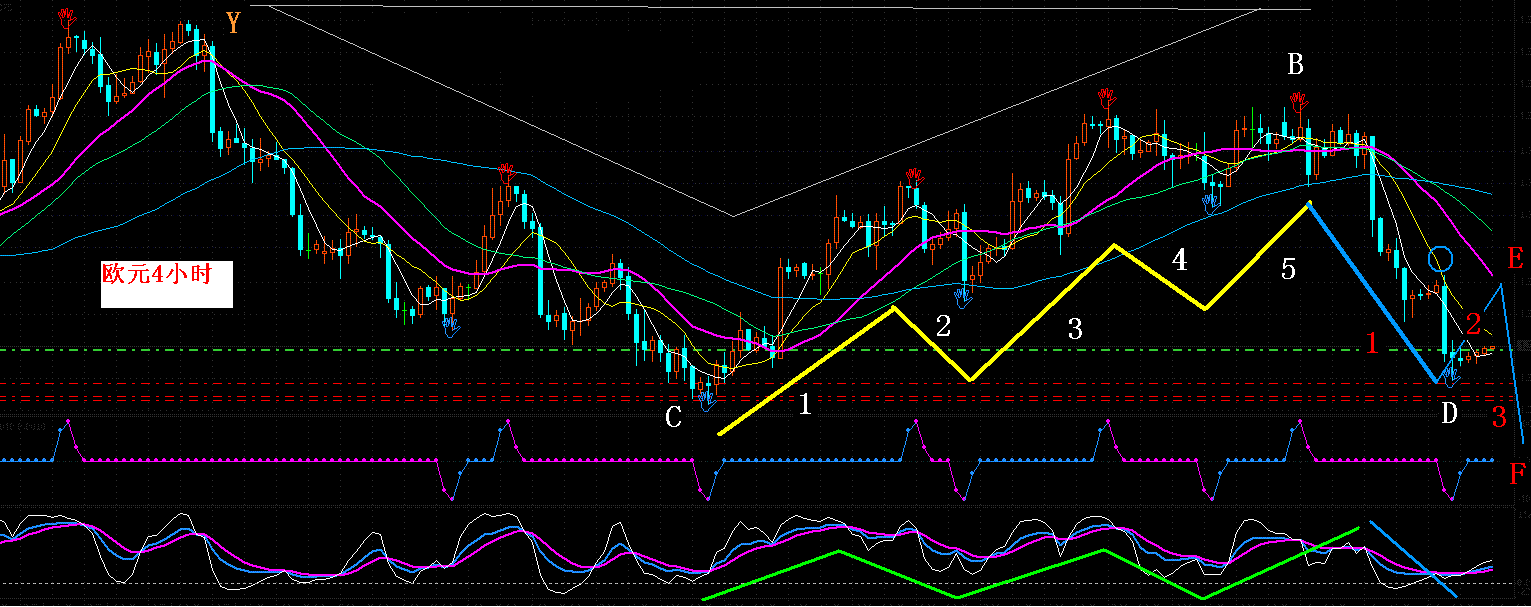Select the red wave 1 label
This screenshot has width=1531, height=607.
click(1372, 344)
